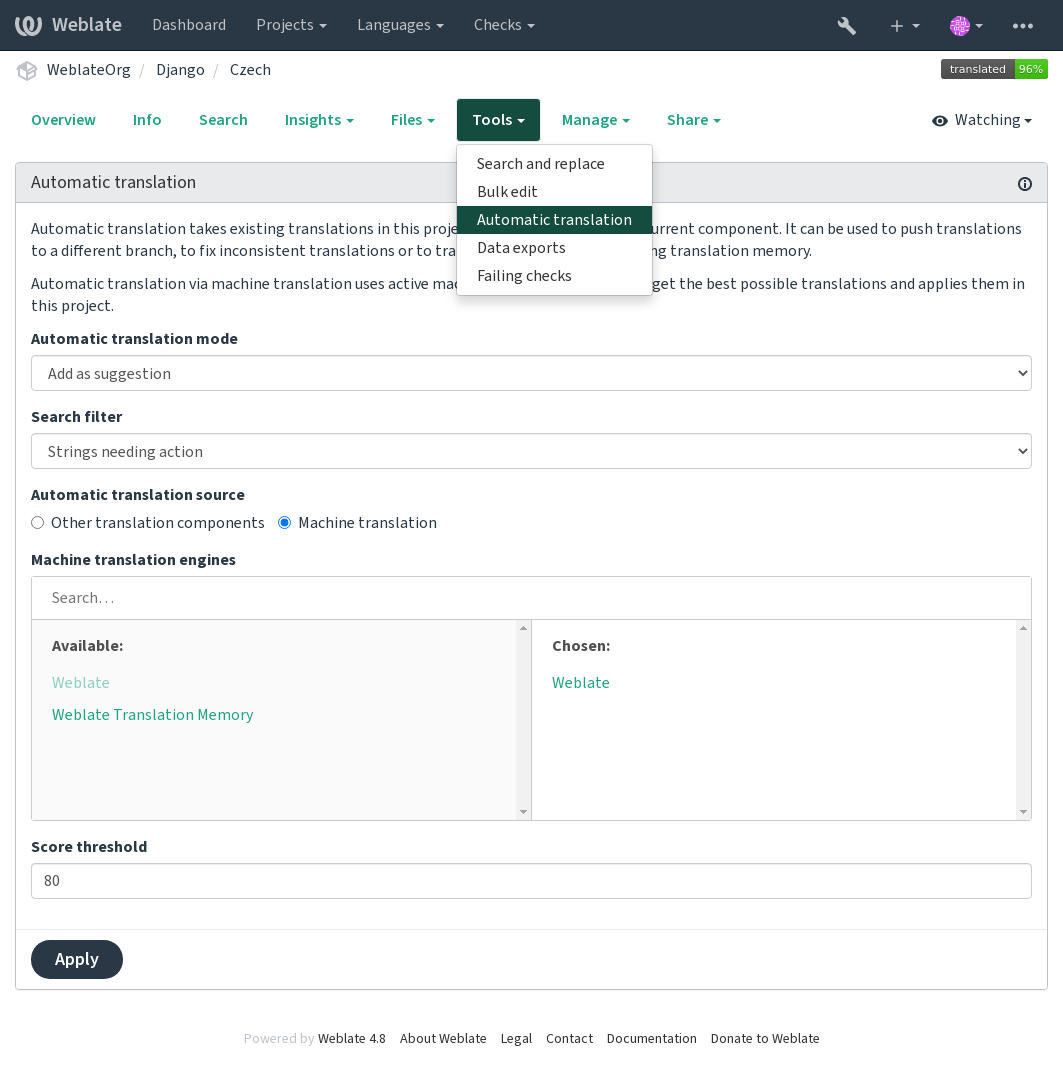1063x1076 pixels.
Task: Open the plus add-new menu
Action: (x=904, y=25)
